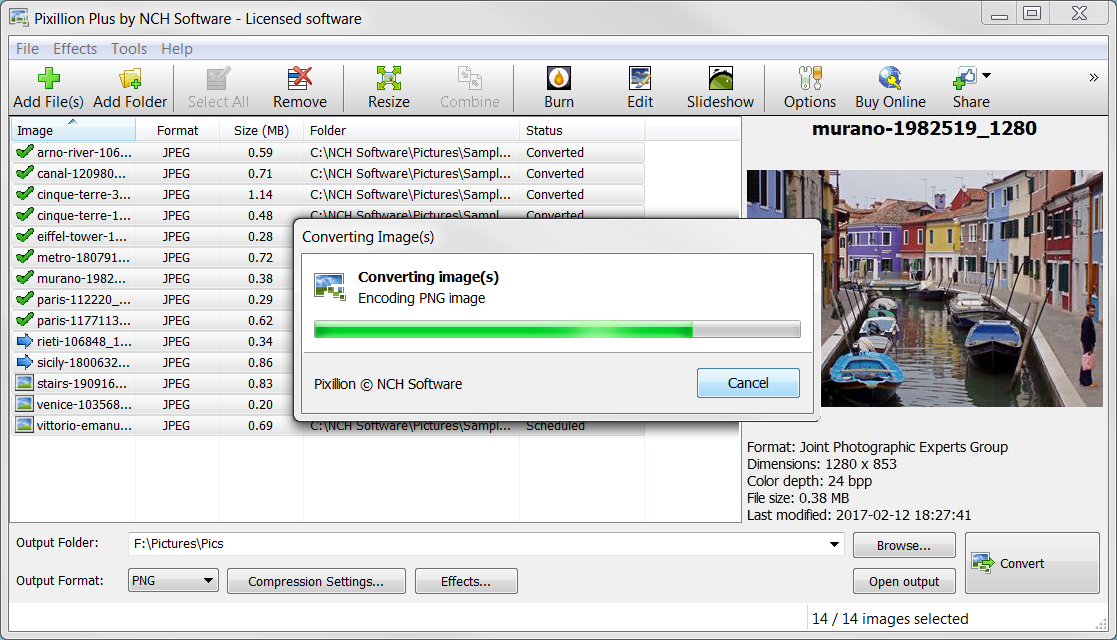
Task: Click the Scheduled status for vittorio-emanu
Action: point(555,425)
